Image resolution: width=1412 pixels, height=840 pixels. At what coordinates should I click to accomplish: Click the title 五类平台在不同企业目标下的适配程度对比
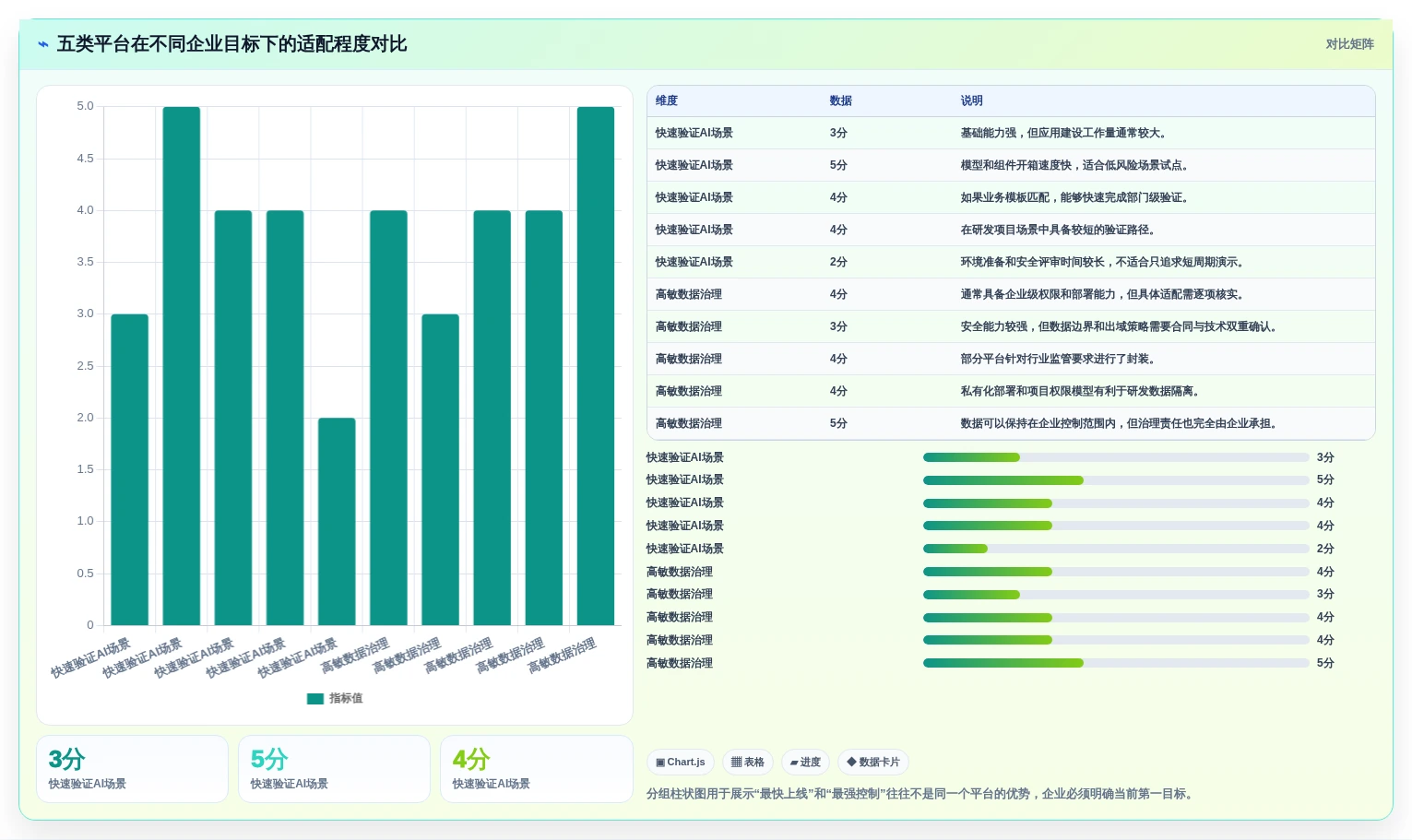232,44
